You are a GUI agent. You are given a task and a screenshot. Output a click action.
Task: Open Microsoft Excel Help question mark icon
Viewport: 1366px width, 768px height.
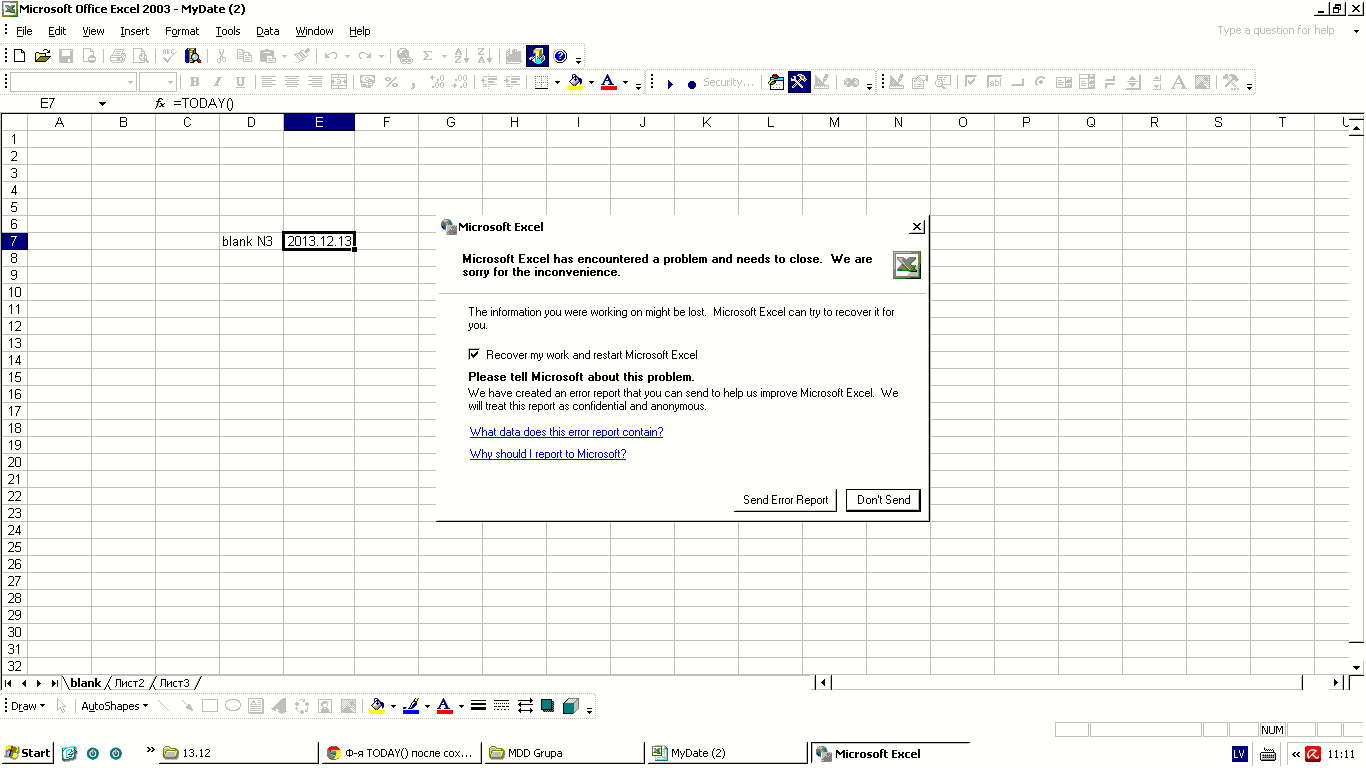tap(560, 56)
